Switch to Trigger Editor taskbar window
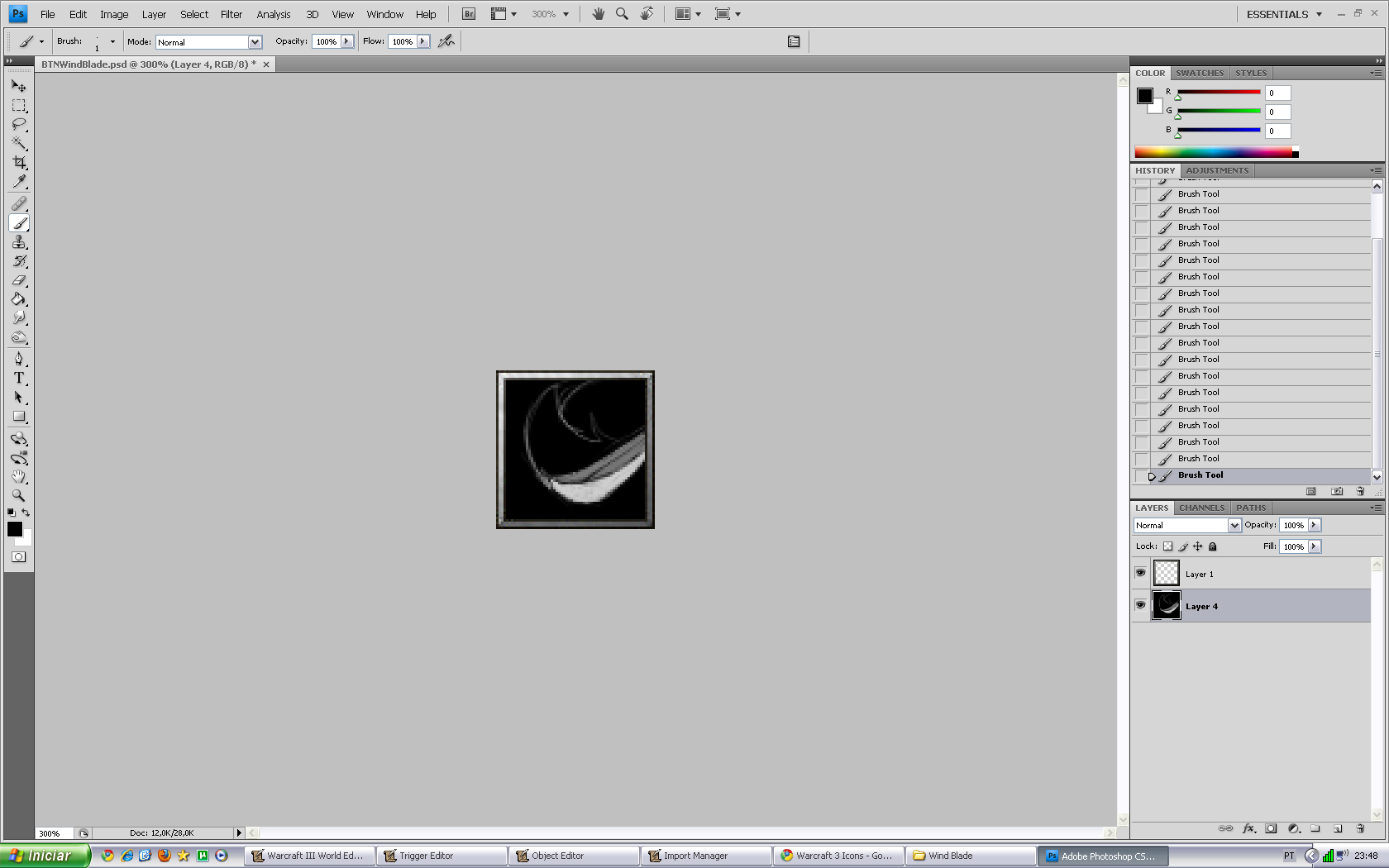 [x=442, y=856]
